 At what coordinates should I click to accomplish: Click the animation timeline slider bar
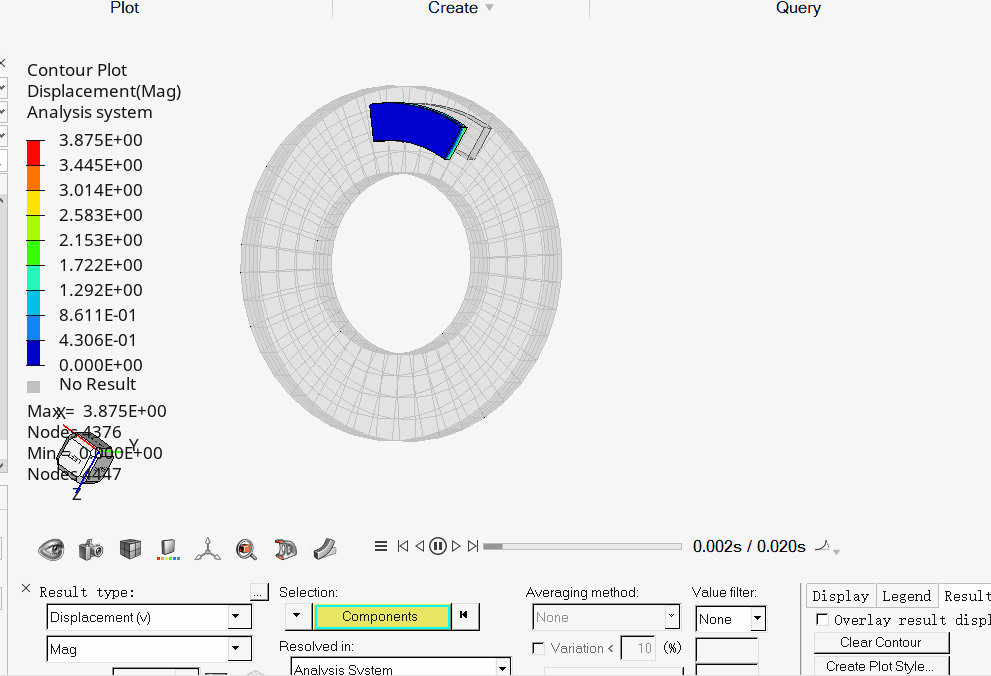582,547
